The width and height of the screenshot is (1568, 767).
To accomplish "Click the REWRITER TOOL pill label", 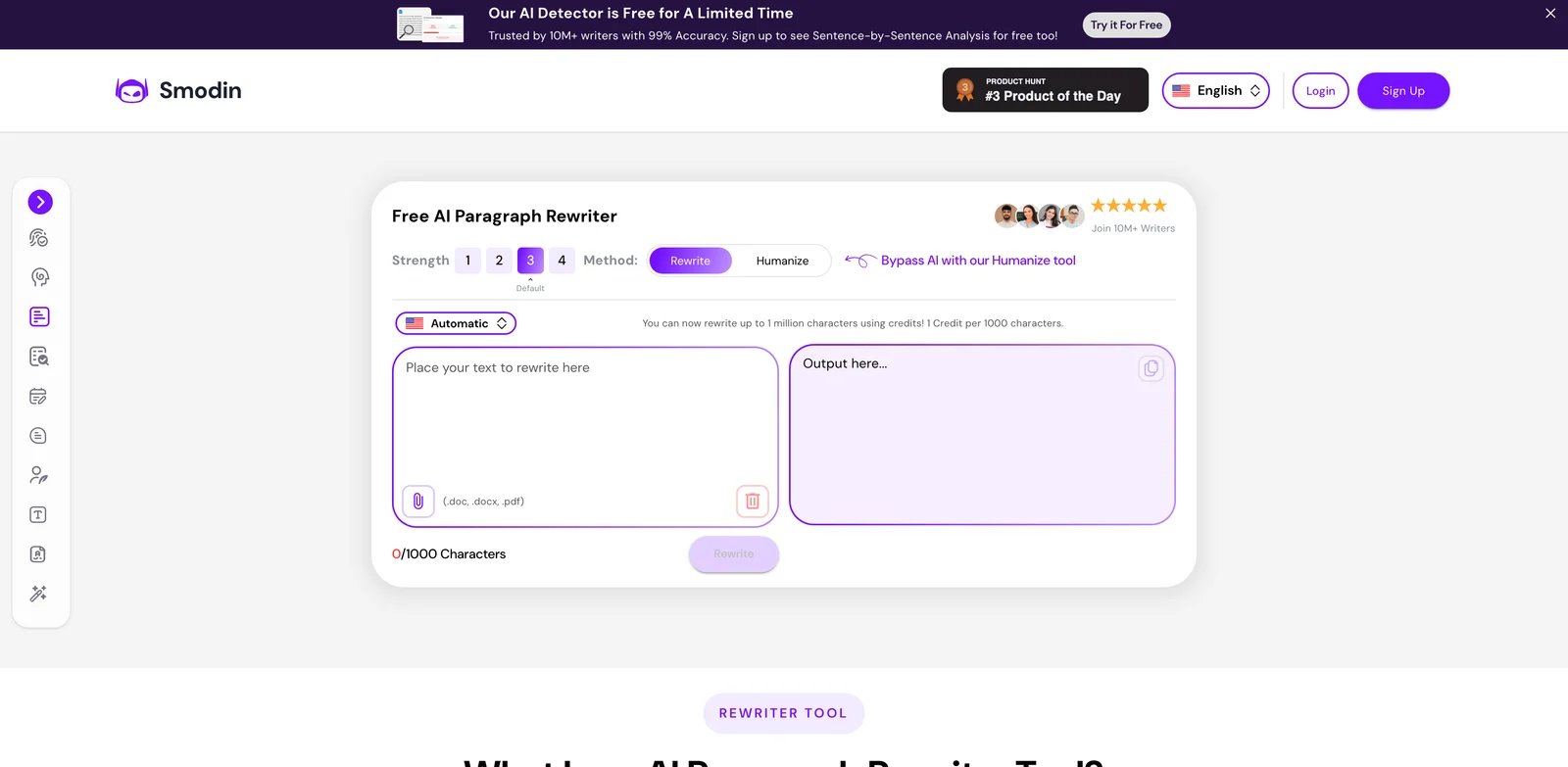I will 783,713.
